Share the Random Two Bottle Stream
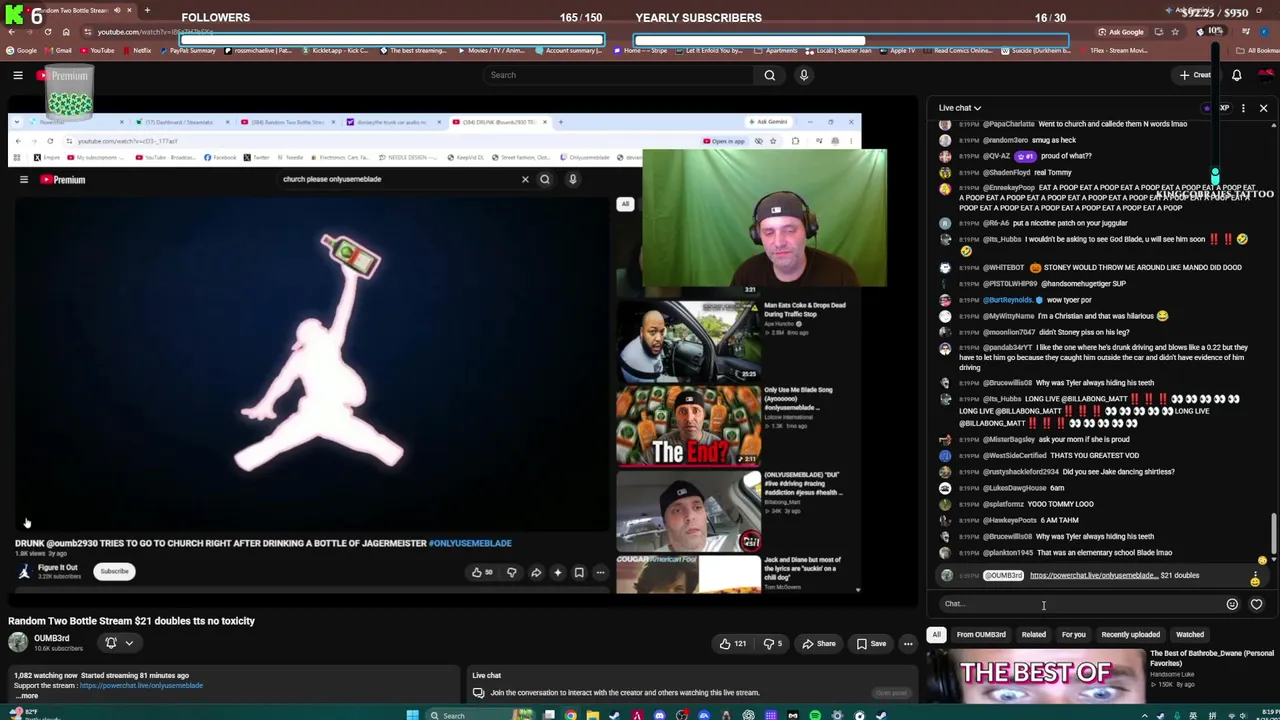The width and height of the screenshot is (1280, 720). (818, 644)
